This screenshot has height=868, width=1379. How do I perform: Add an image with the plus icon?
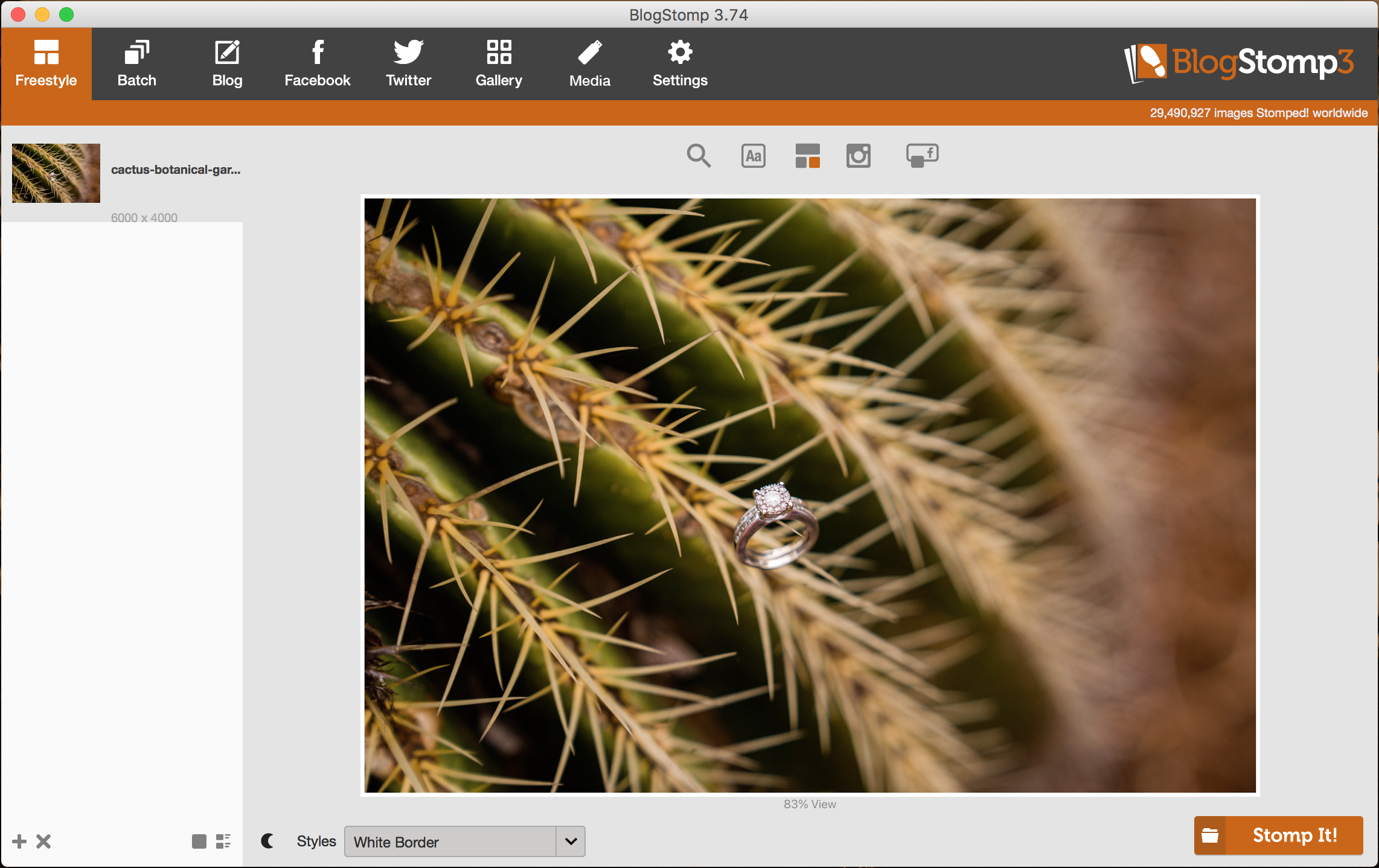[19, 841]
